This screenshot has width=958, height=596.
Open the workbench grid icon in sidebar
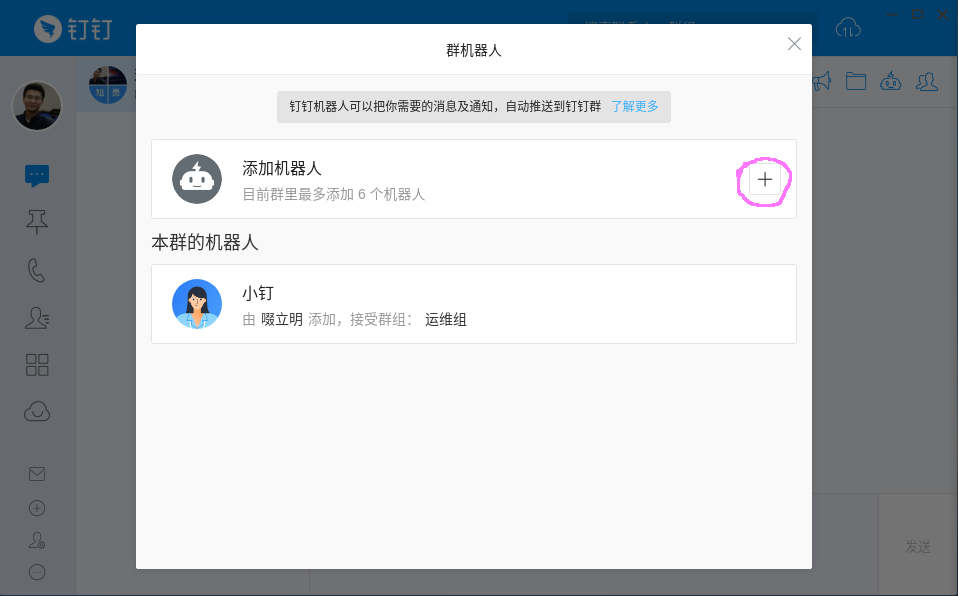[x=37, y=365]
